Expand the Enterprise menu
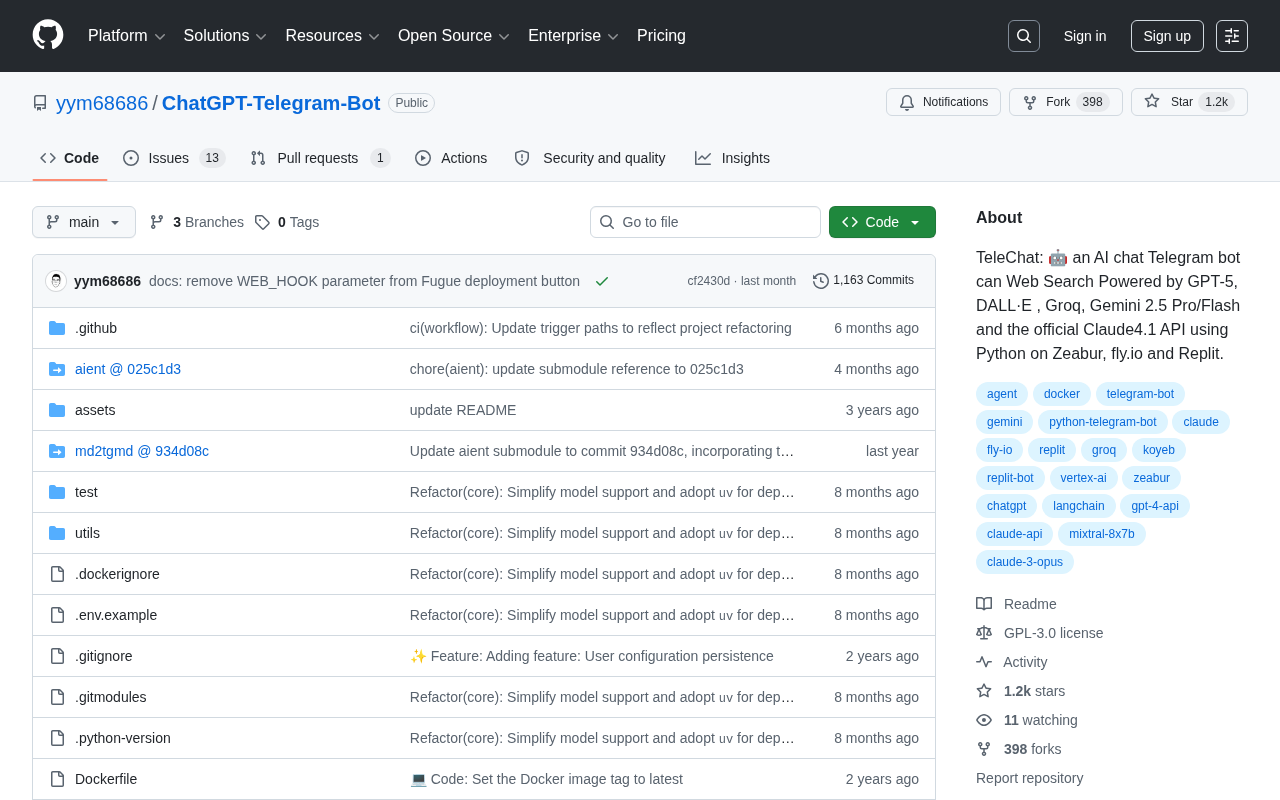 pos(574,36)
